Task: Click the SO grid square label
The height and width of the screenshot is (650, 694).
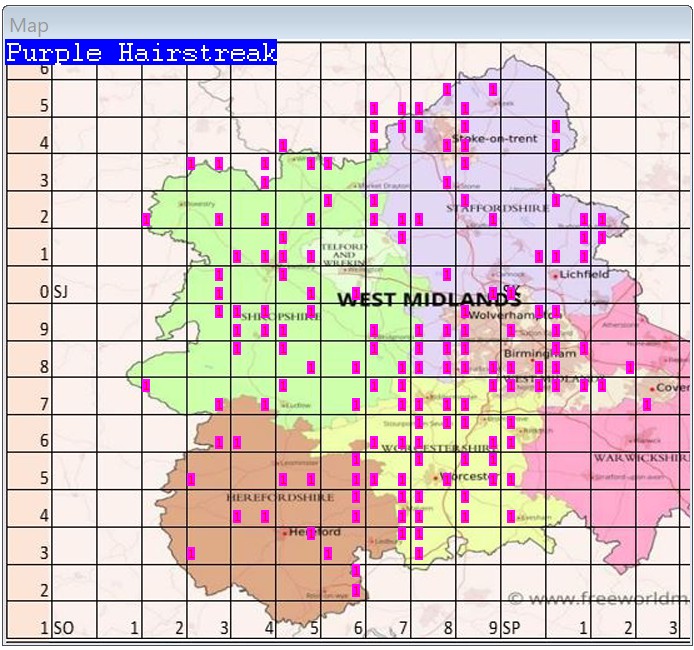Action: pos(63,628)
